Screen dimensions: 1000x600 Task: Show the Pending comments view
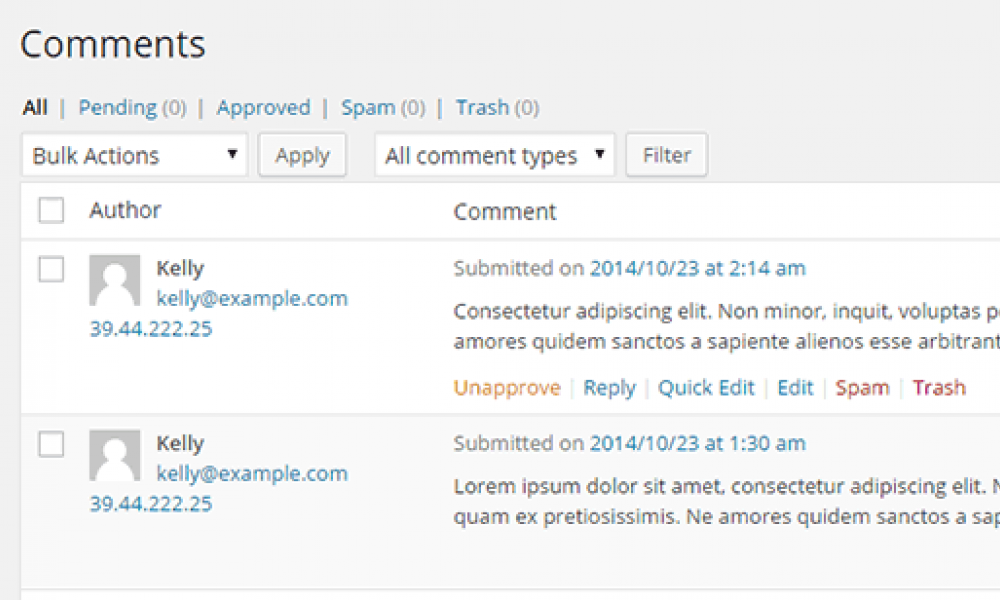pos(117,107)
